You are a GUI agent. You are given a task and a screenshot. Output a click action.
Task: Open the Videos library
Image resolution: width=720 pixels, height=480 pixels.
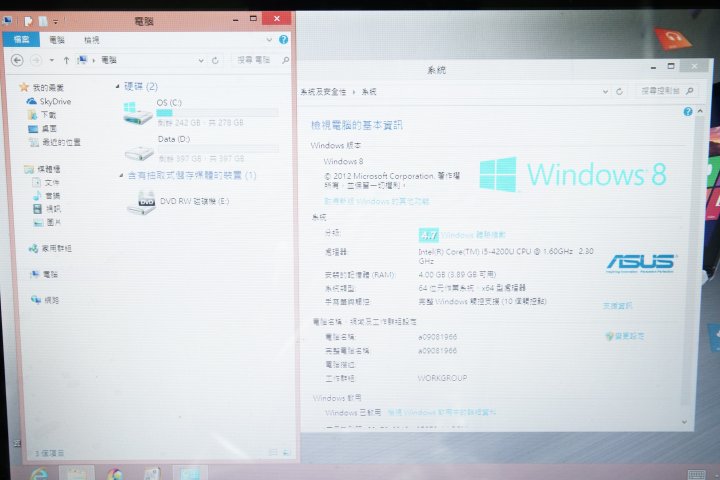(x=47, y=209)
